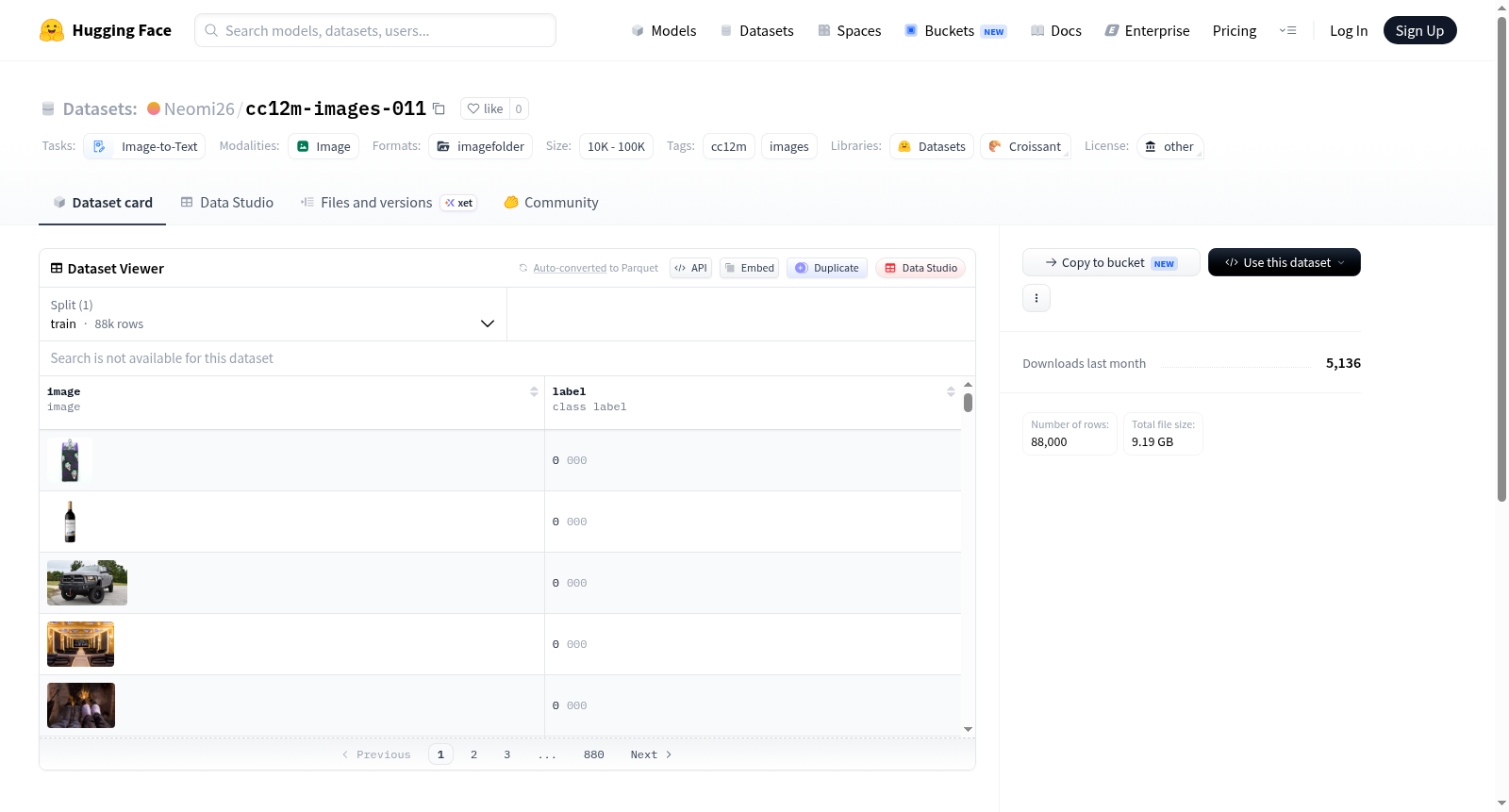The image size is (1509, 812).
Task: Select the other license tag
Action: (x=1169, y=146)
